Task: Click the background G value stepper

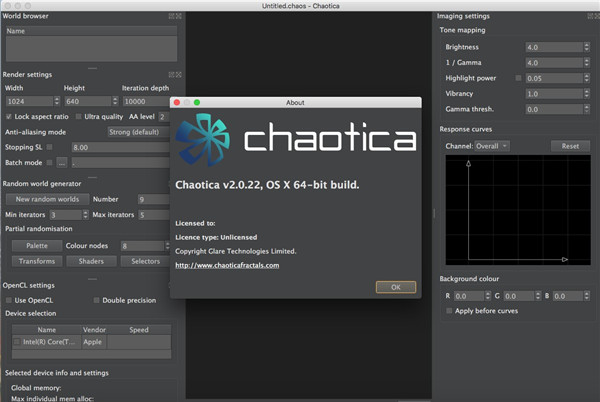Action: [x=538, y=296]
